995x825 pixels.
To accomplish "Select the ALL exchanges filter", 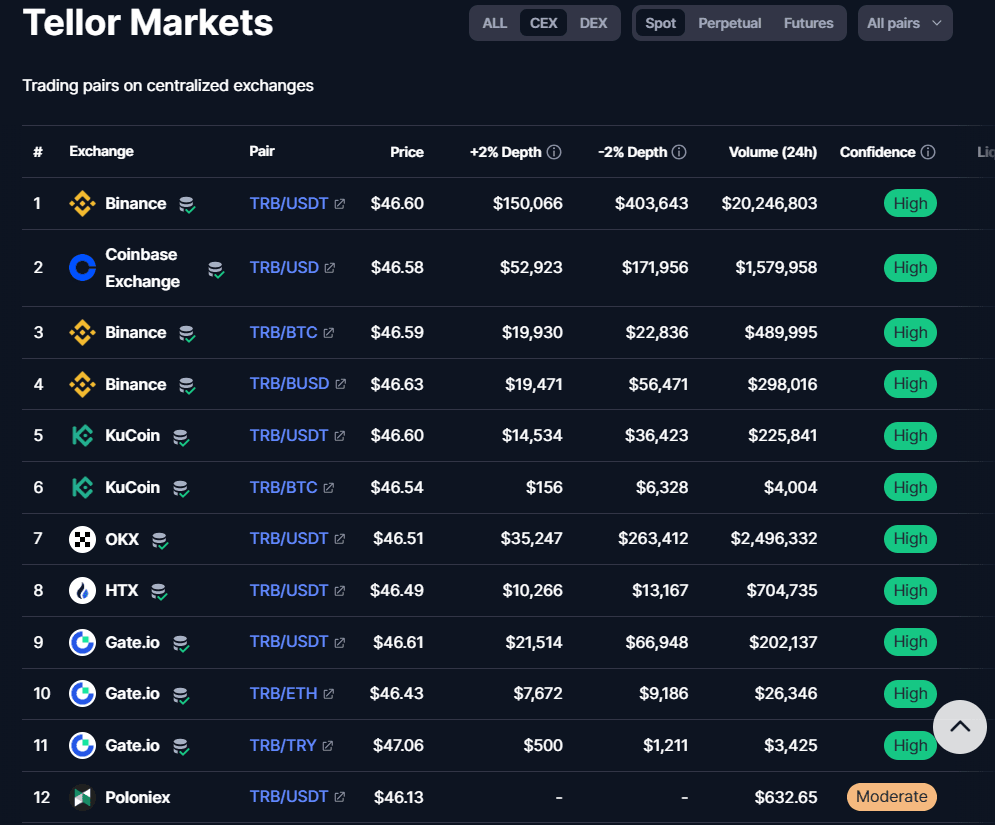I will 495,22.
